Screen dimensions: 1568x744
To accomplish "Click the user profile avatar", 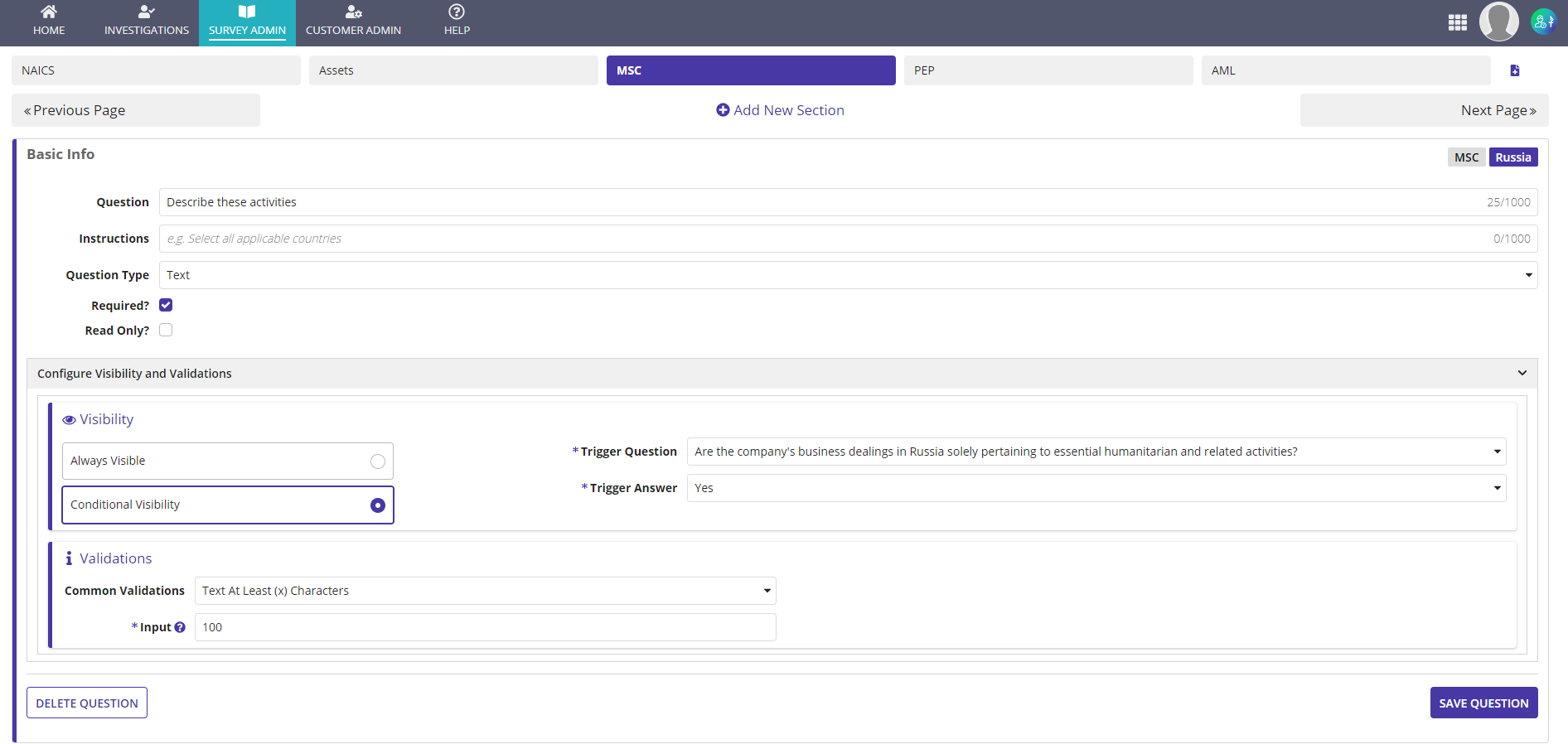I will tap(1498, 22).
